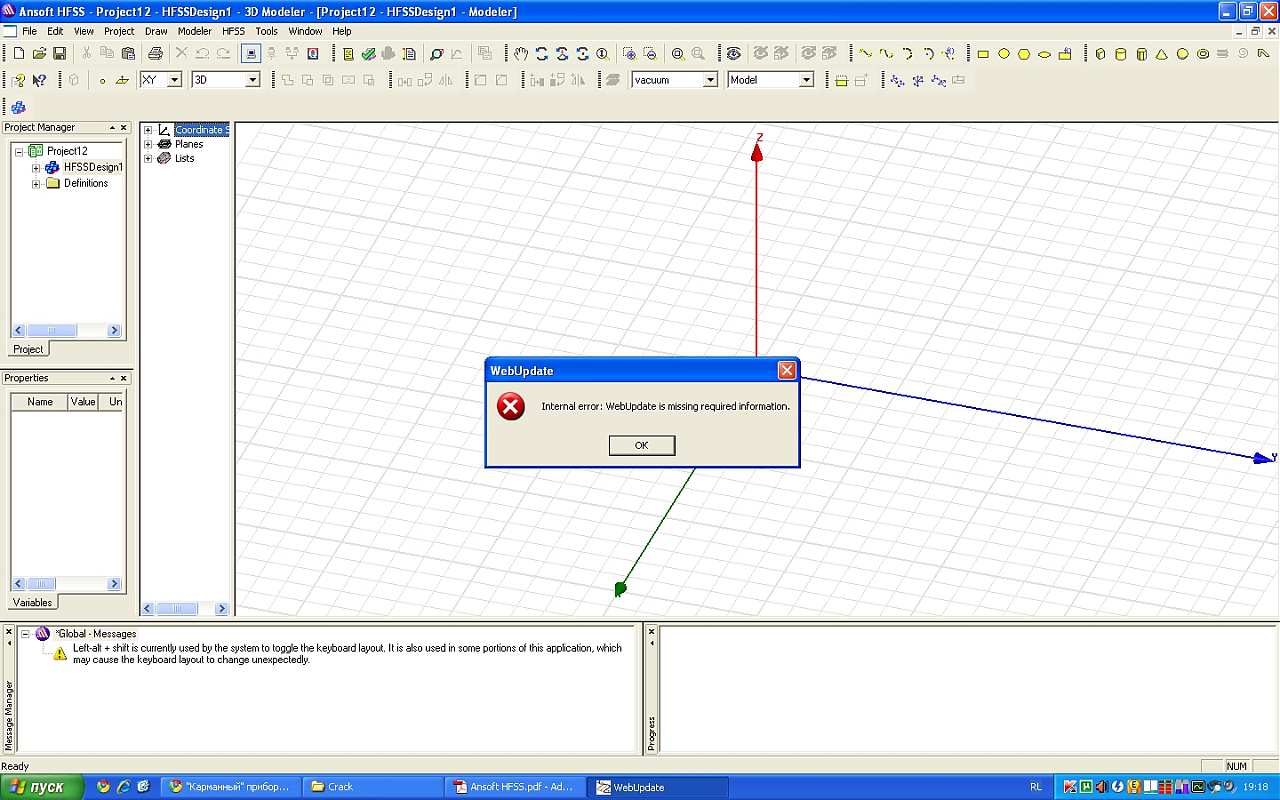Select the Pan hand tool
This screenshot has width=1280, height=800.
[x=521, y=54]
